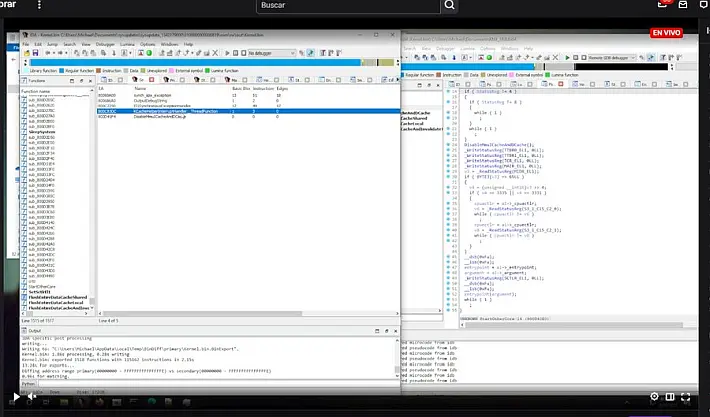This screenshot has width=710, height=417.
Task: Click the notification inbox icon with red badge
Action: click(662, 4)
